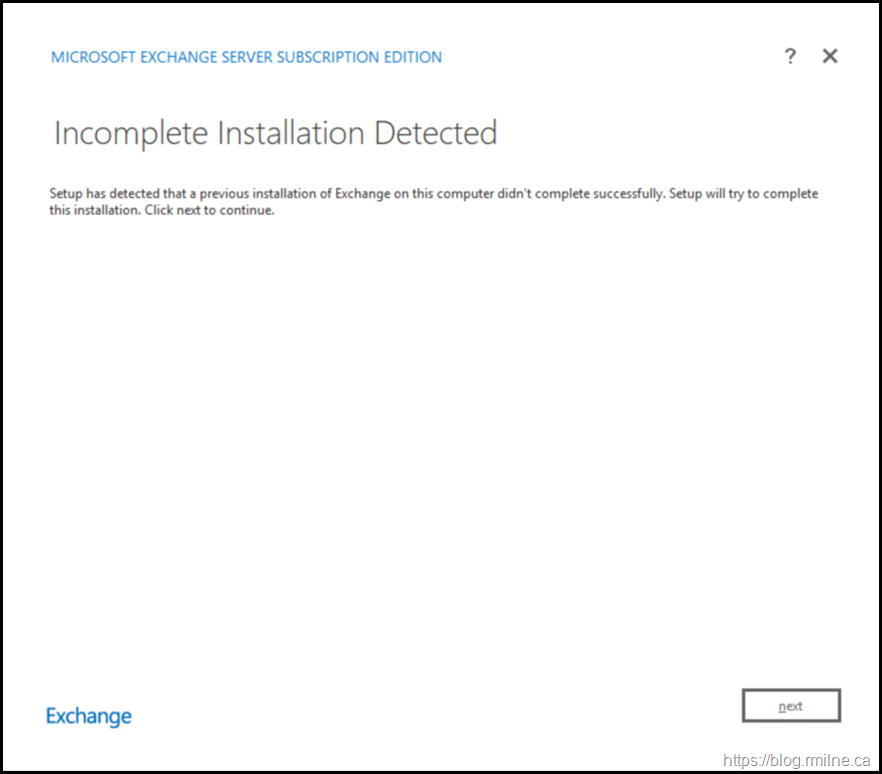Open the blog.rmilne.ca watermark link
Viewport: 882px width, 774px height.
click(798, 760)
